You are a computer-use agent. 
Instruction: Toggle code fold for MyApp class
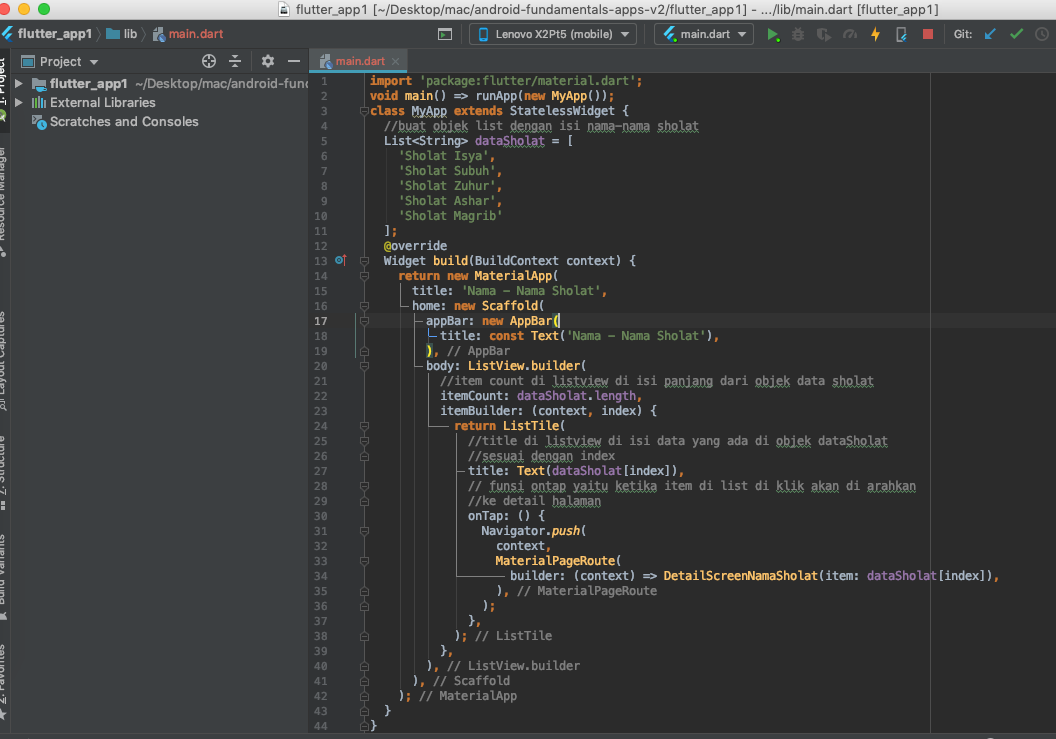click(x=364, y=111)
